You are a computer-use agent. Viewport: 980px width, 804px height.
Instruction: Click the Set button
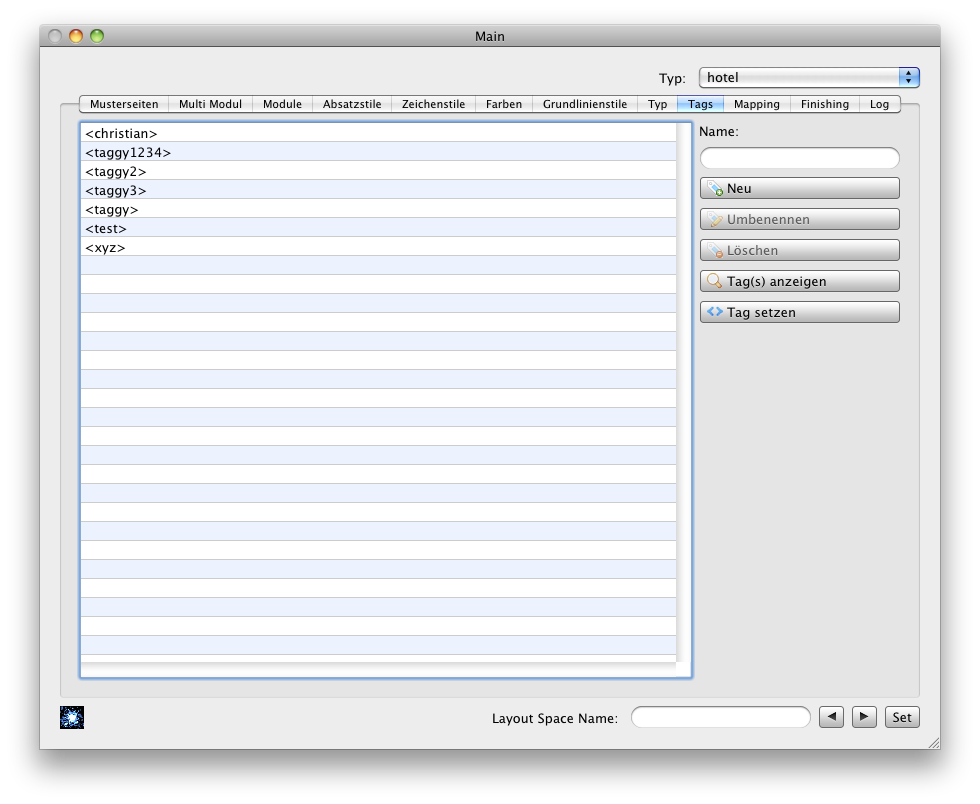tap(902, 717)
